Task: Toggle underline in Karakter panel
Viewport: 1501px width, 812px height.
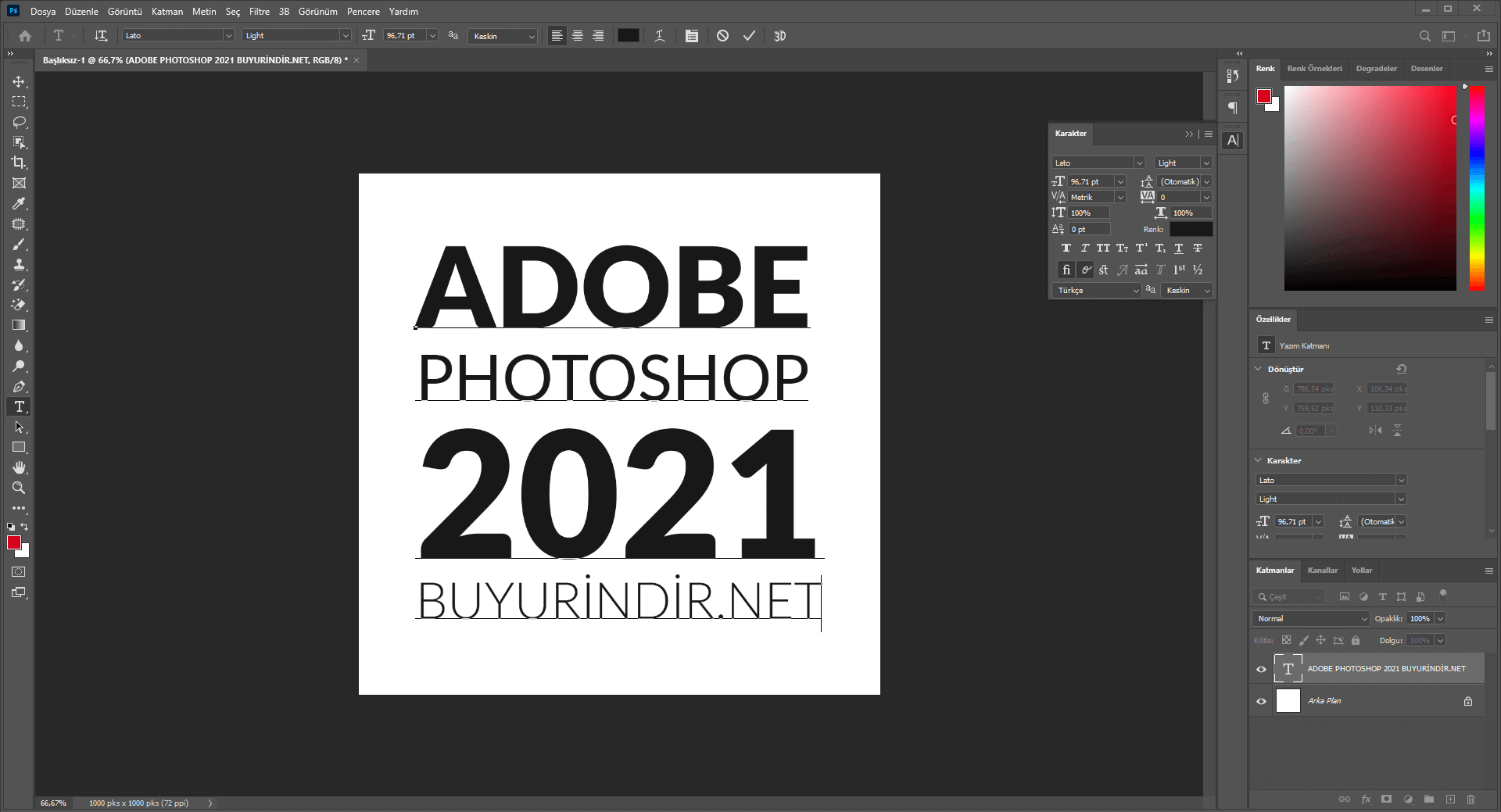Action: click(1179, 248)
